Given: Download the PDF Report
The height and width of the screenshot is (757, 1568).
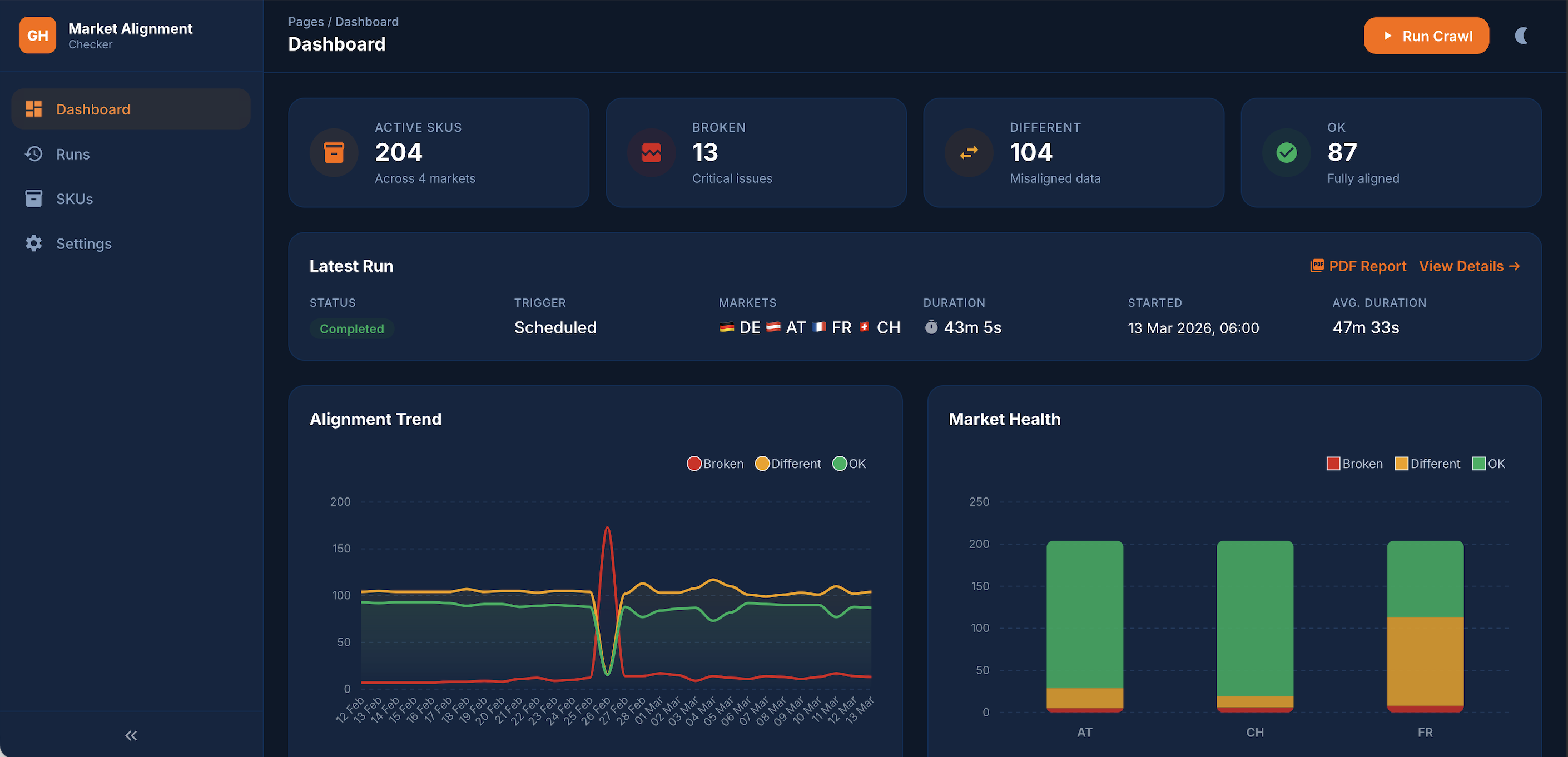Looking at the screenshot, I should coord(1358,266).
